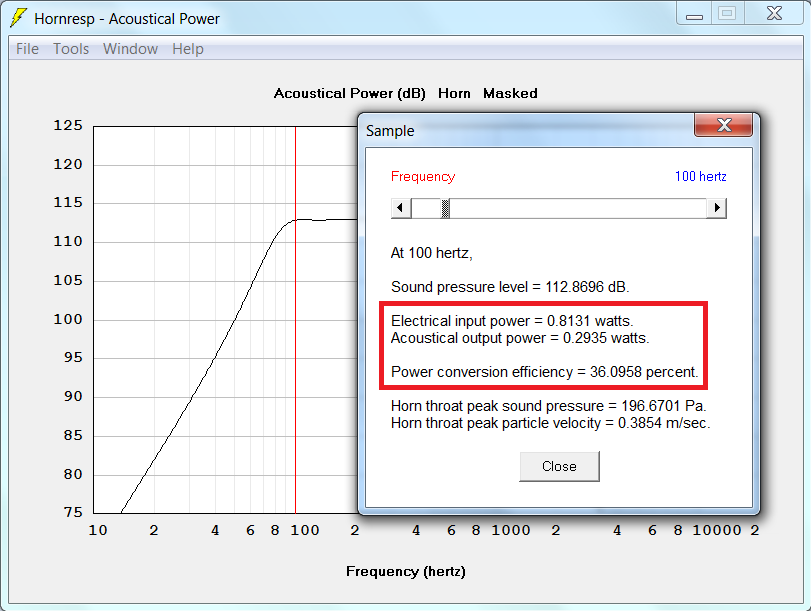This screenshot has height=611, width=811.
Task: Open the Tools menu
Action: tap(71, 49)
